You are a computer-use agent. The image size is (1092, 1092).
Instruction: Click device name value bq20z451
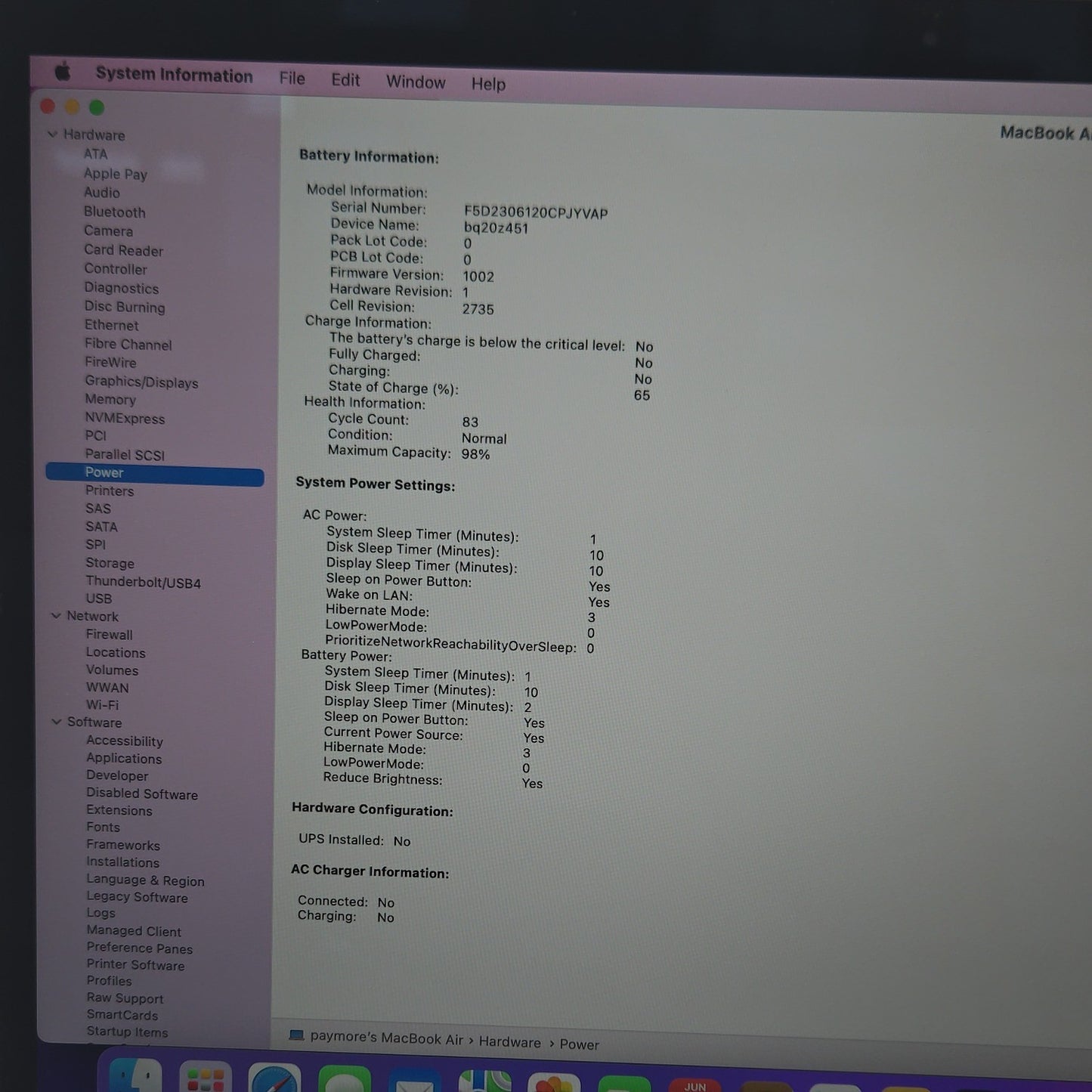[496, 228]
